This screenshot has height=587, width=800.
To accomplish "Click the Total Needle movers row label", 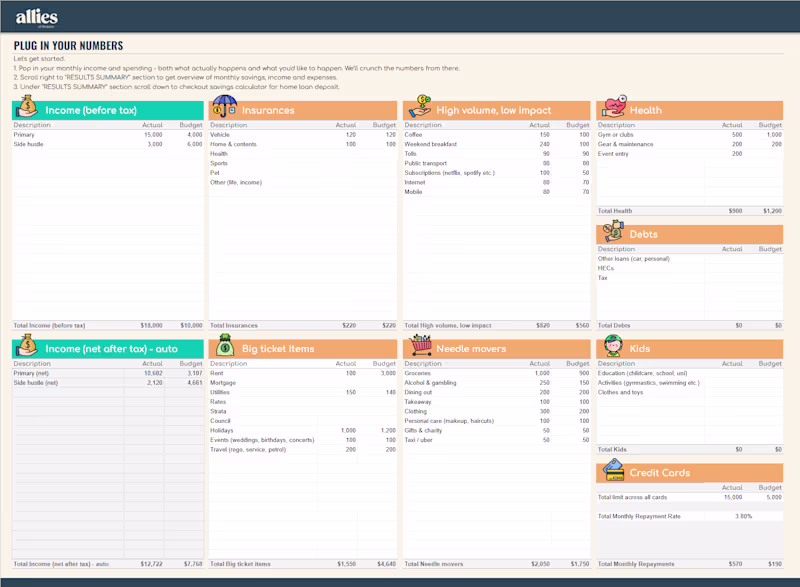I will coord(434,564).
